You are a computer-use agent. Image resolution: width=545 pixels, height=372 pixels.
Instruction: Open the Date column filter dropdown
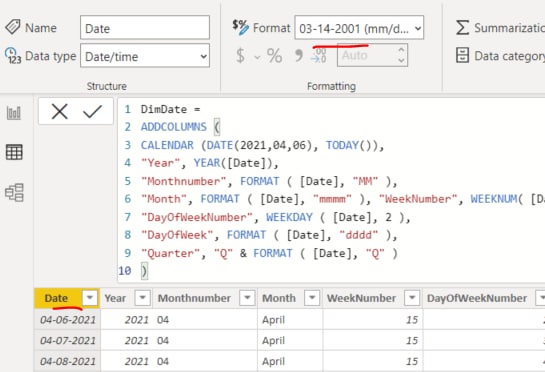point(90,298)
